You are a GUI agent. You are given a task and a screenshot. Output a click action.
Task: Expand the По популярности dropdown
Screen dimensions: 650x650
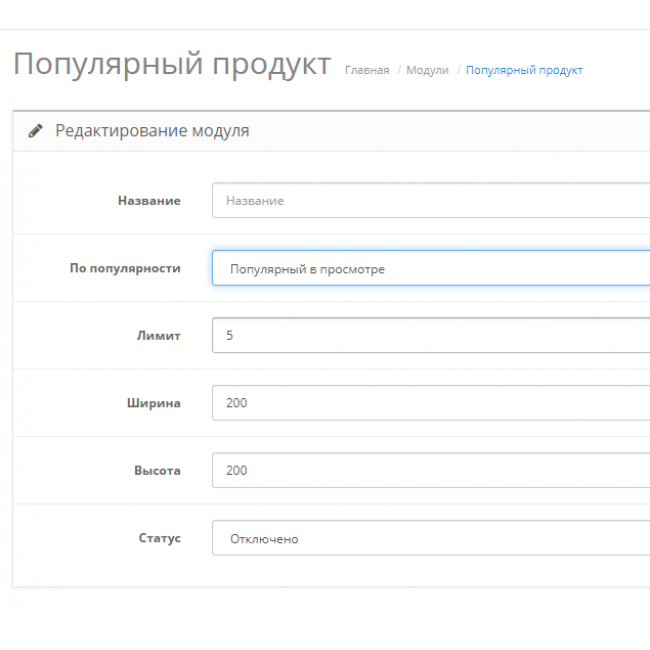[430, 268]
